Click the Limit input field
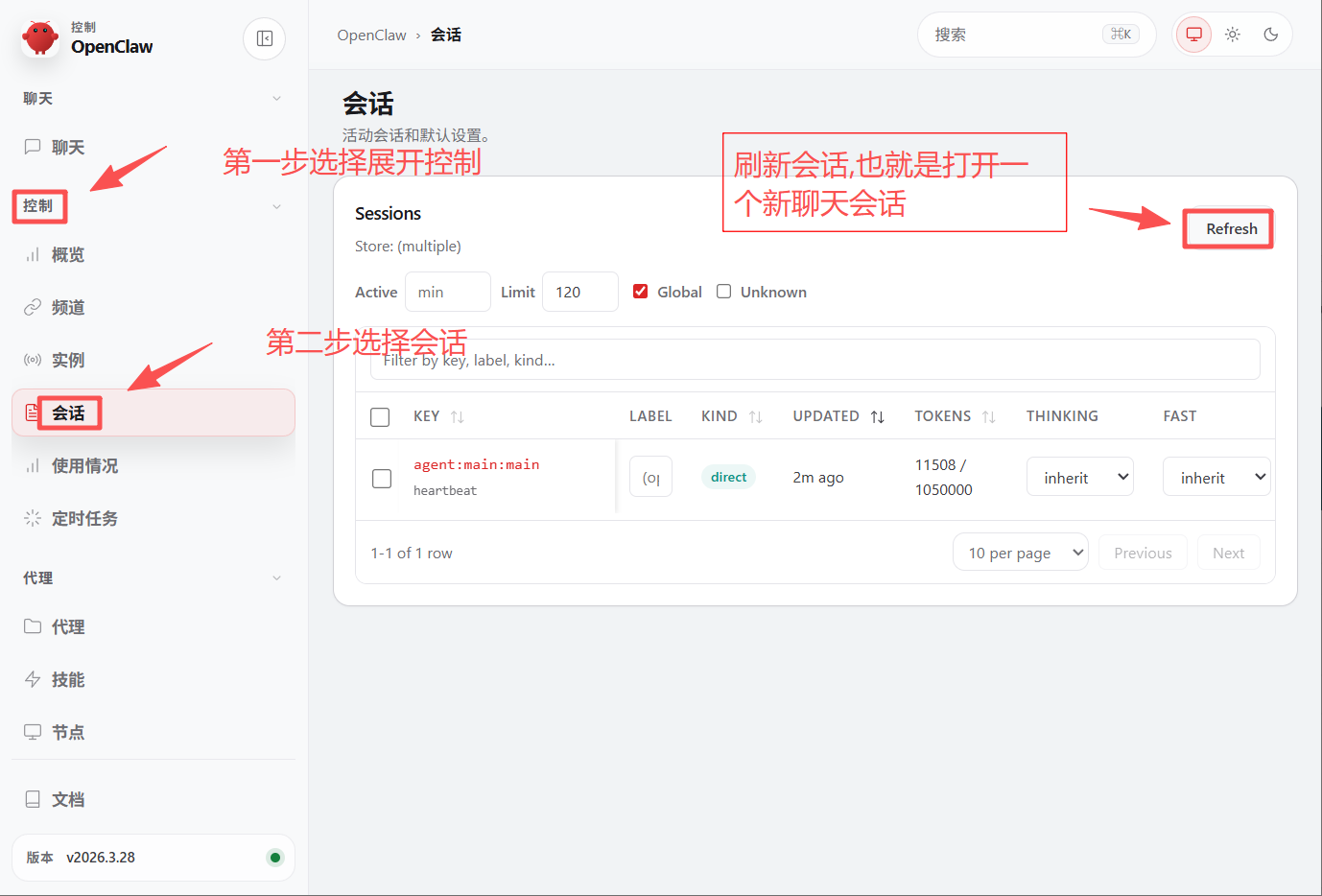 [x=579, y=292]
